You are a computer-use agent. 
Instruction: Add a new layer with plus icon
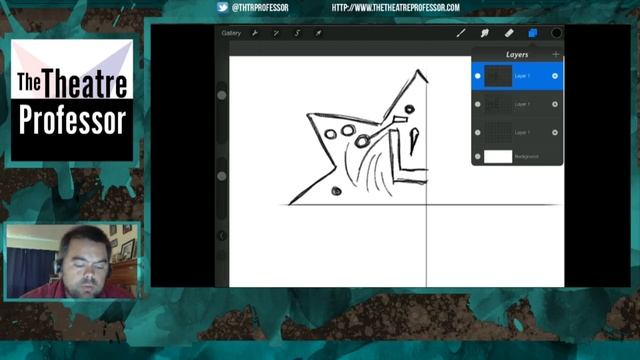click(556, 54)
